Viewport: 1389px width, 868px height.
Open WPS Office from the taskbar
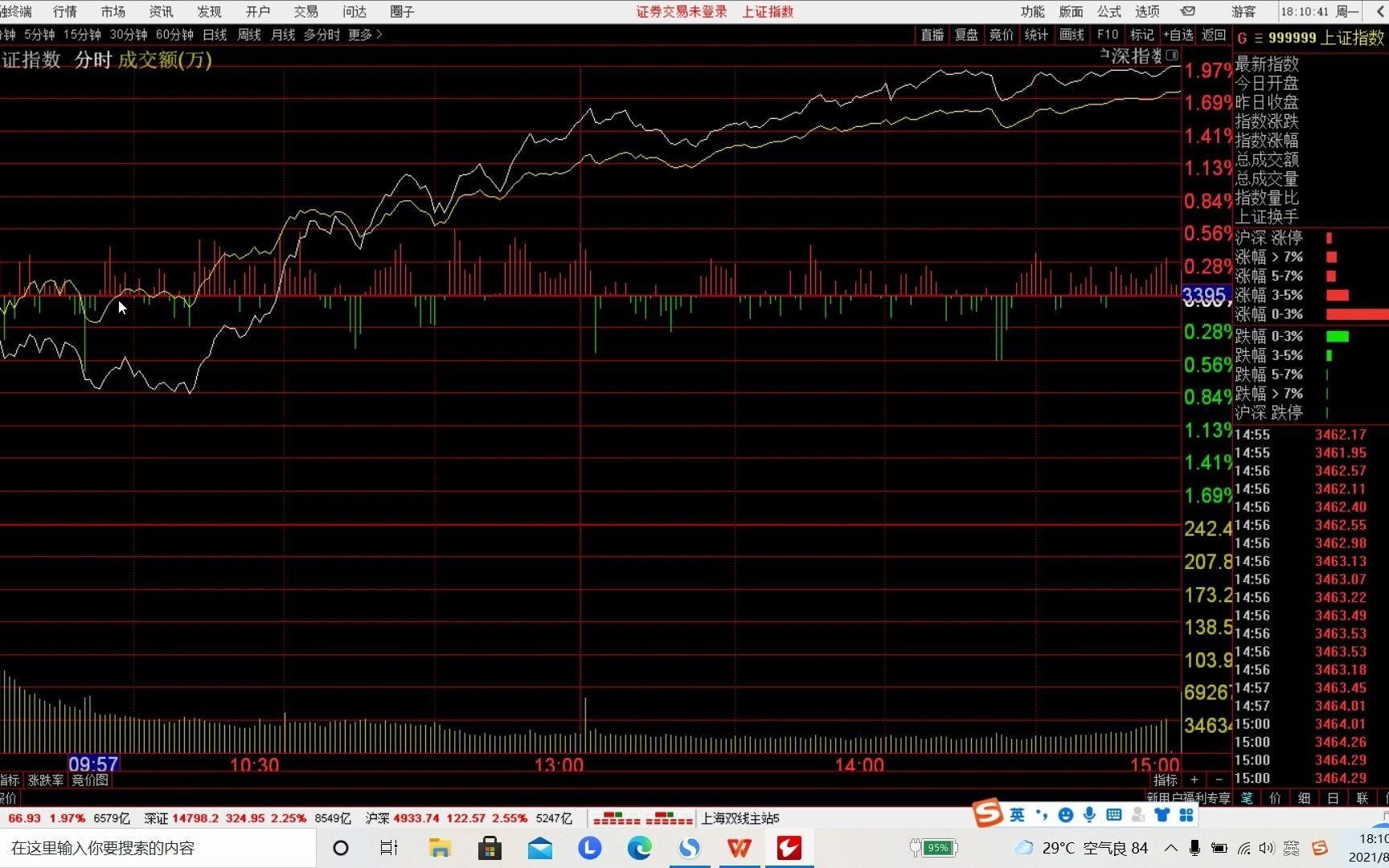point(740,848)
